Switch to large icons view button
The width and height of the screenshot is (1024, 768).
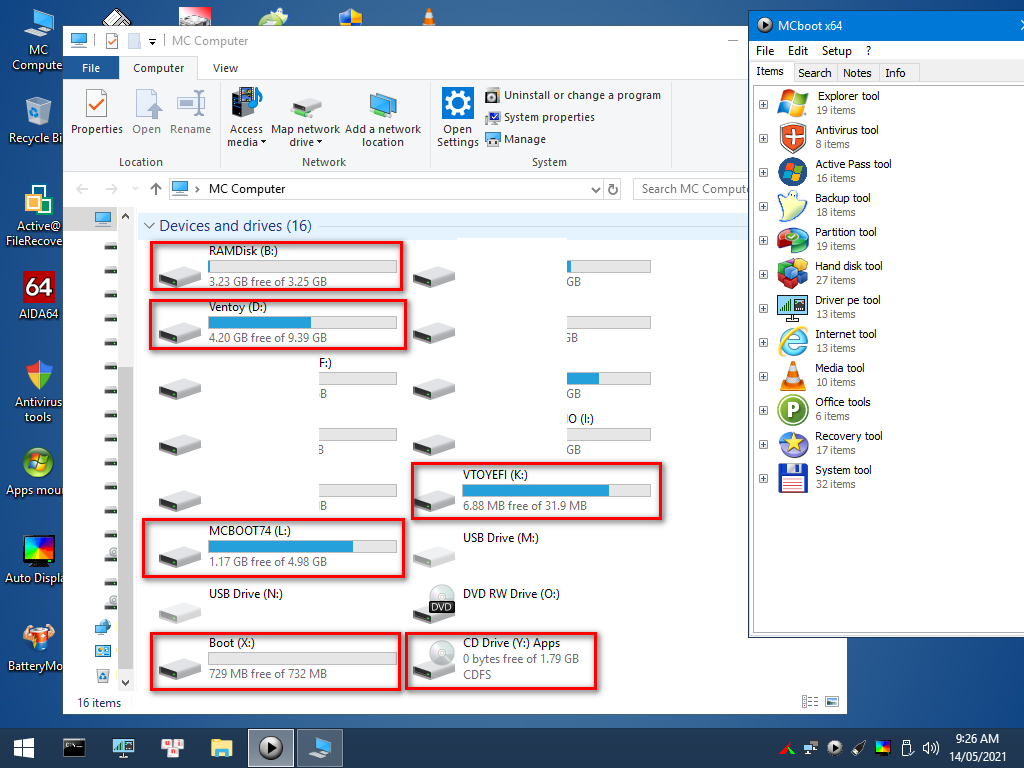point(832,701)
